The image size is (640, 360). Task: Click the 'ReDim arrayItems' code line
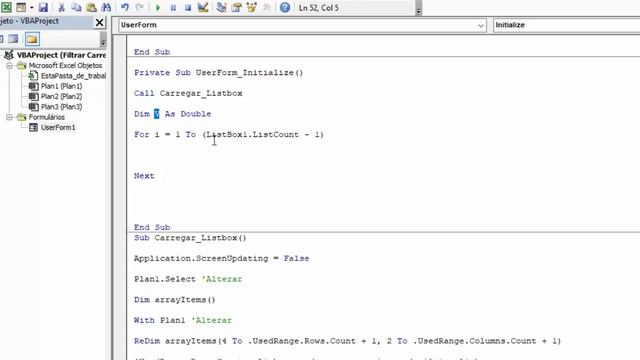click(347, 341)
